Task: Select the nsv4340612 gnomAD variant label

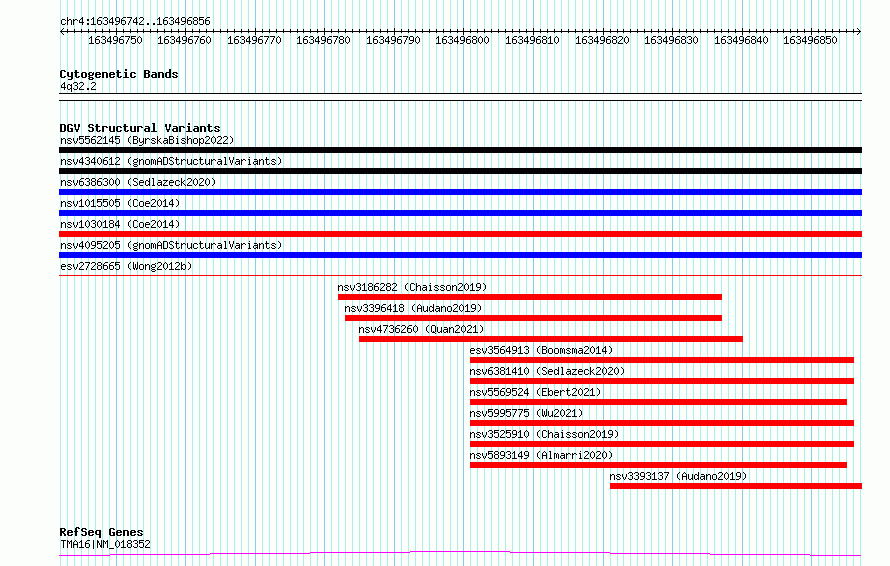Action: point(171,161)
